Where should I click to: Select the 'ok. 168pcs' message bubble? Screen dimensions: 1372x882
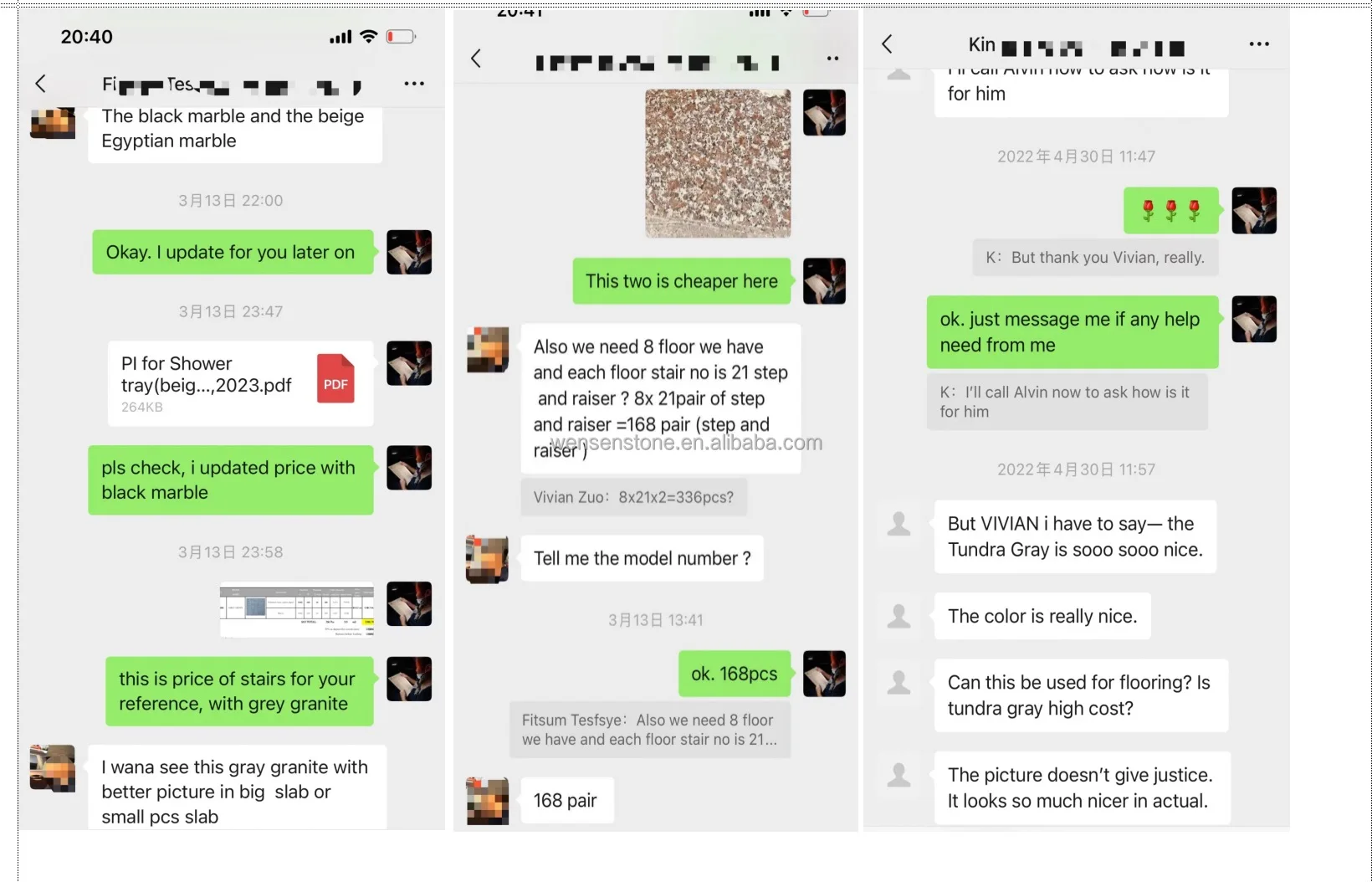point(735,674)
